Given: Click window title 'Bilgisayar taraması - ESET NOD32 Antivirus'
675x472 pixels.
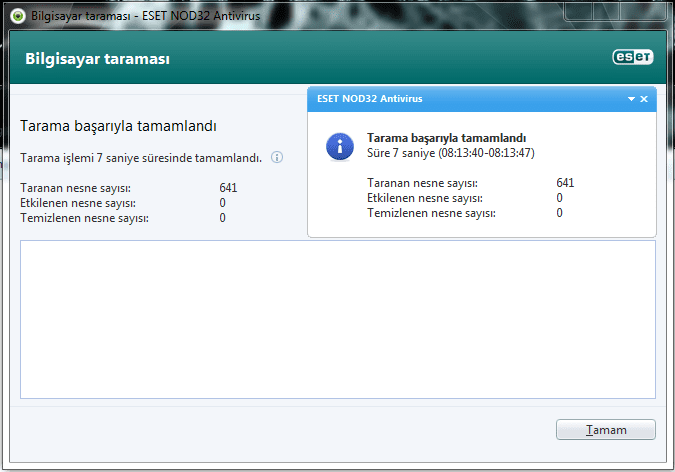Looking at the screenshot, I should [x=146, y=16].
